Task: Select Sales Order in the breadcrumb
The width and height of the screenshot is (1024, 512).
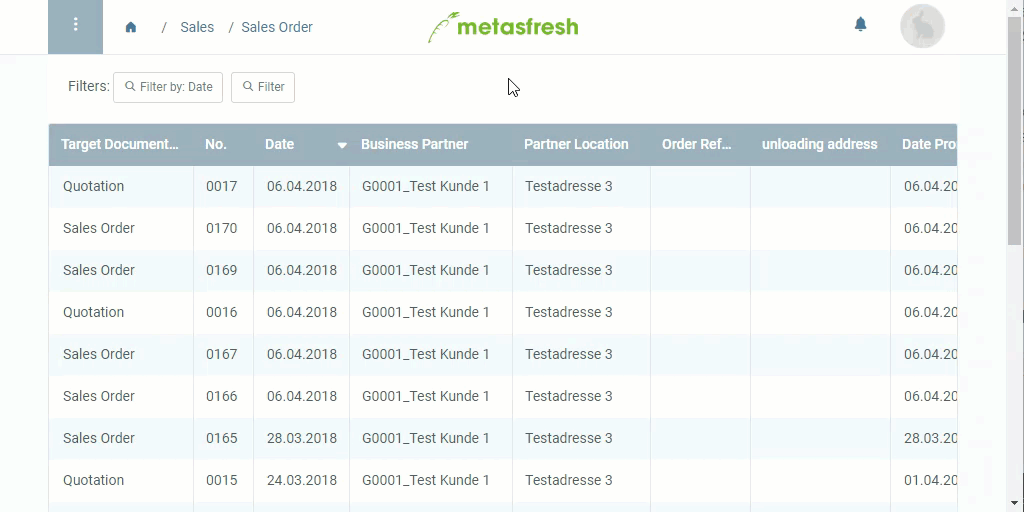Action: [277, 27]
